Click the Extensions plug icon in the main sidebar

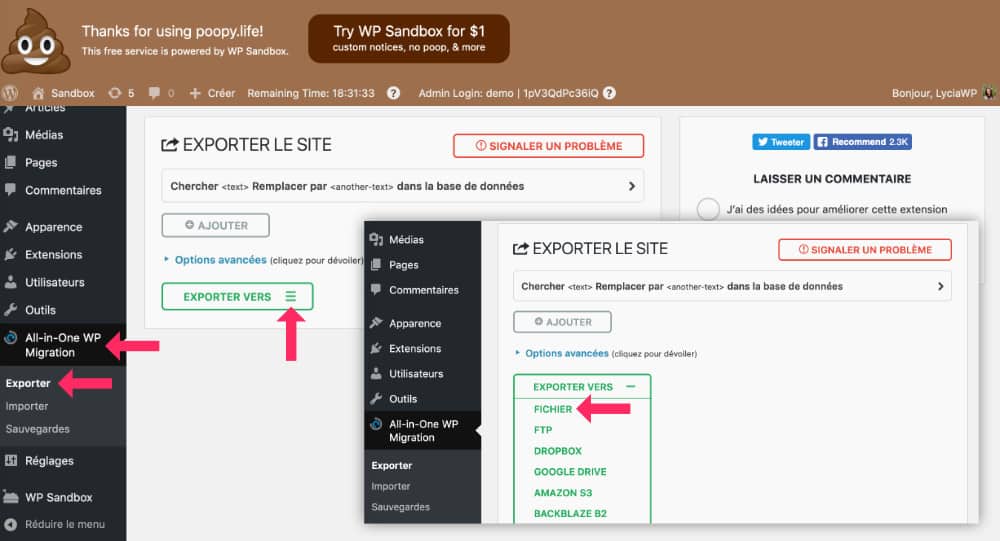(11, 255)
